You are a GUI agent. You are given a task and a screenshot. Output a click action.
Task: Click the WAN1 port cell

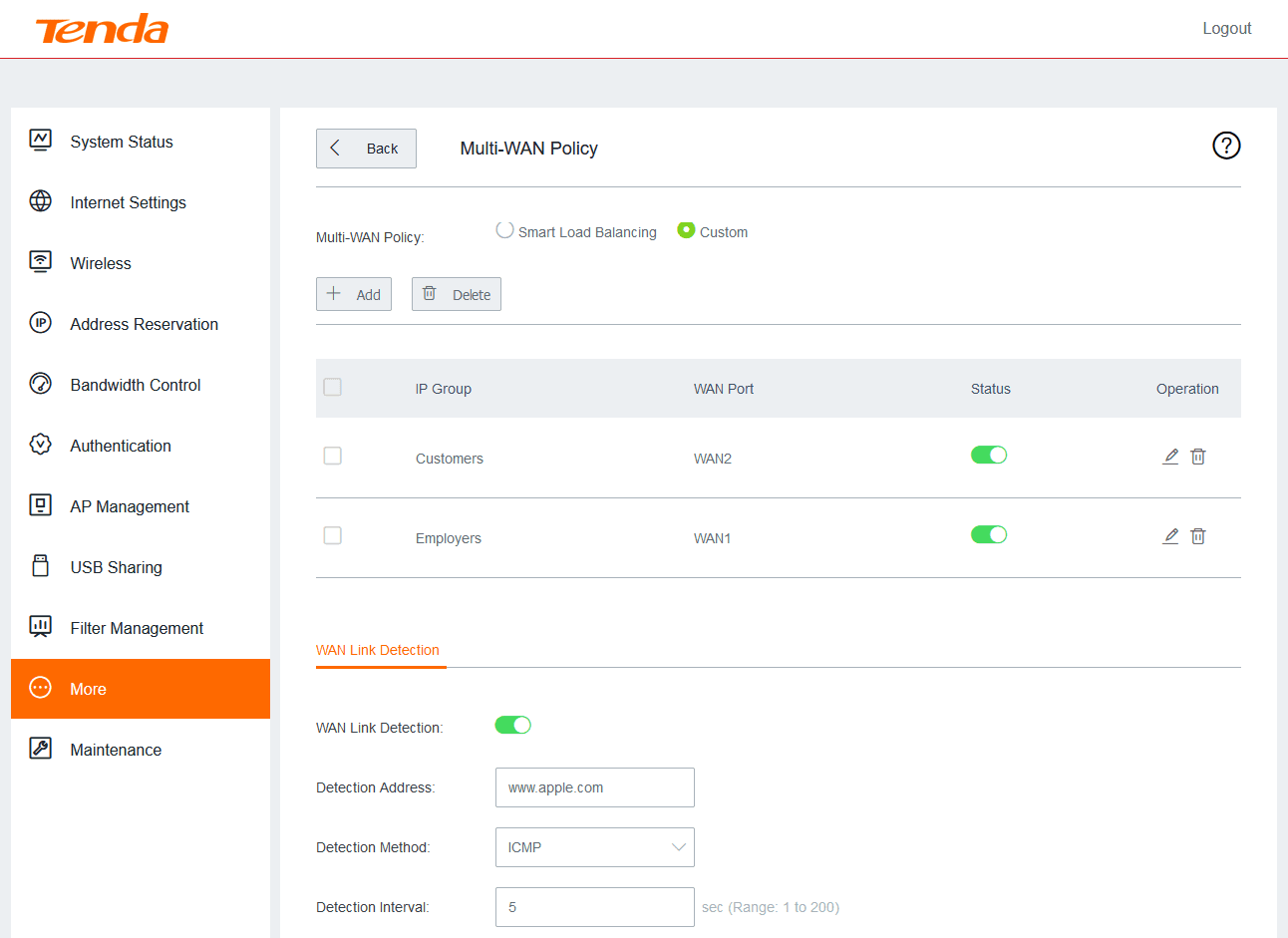coord(713,538)
